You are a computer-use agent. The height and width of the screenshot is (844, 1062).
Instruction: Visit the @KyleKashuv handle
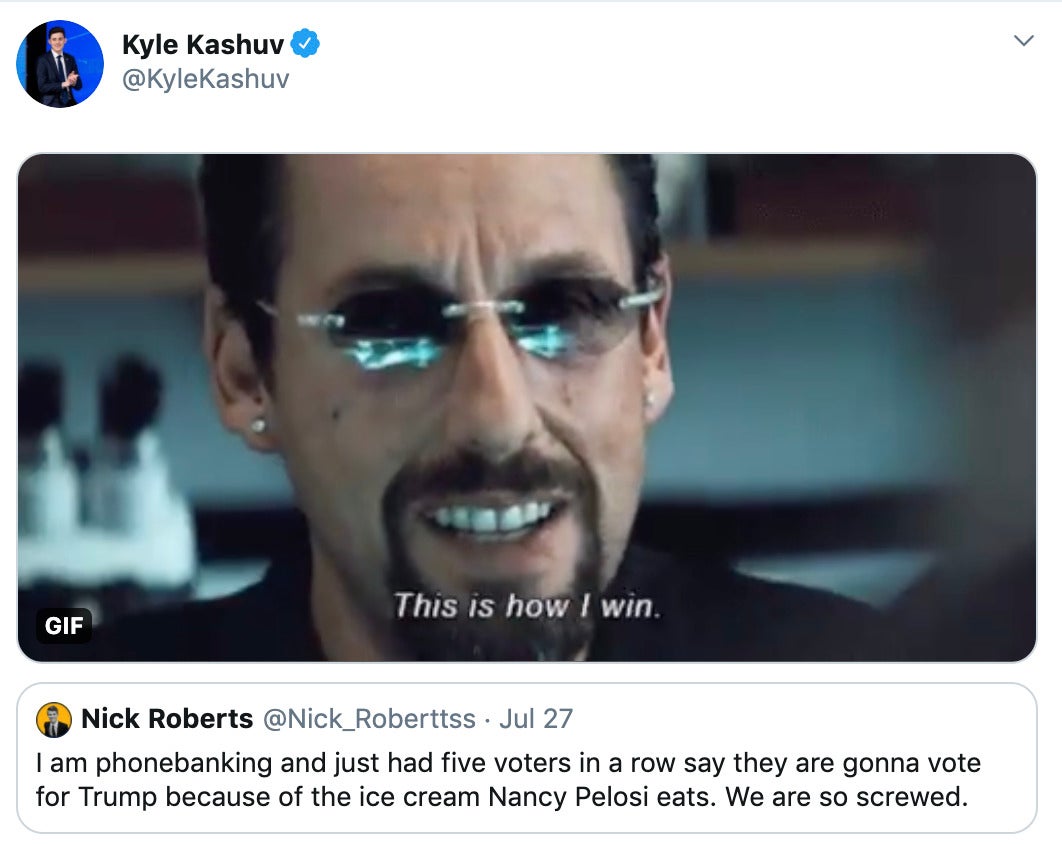click(206, 79)
